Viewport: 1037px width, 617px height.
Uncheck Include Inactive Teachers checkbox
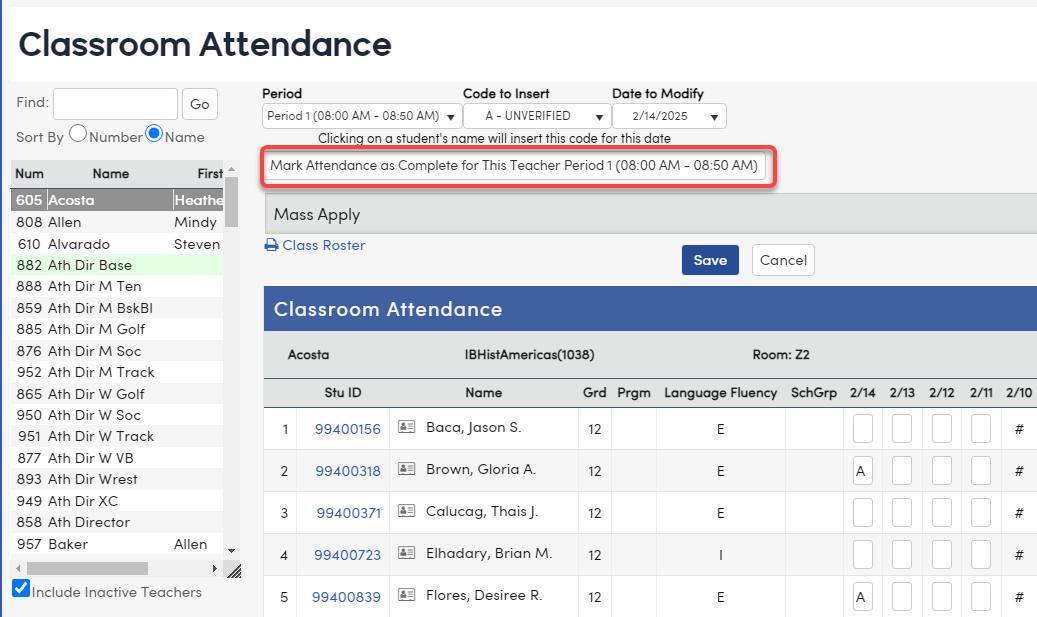coord(21,589)
